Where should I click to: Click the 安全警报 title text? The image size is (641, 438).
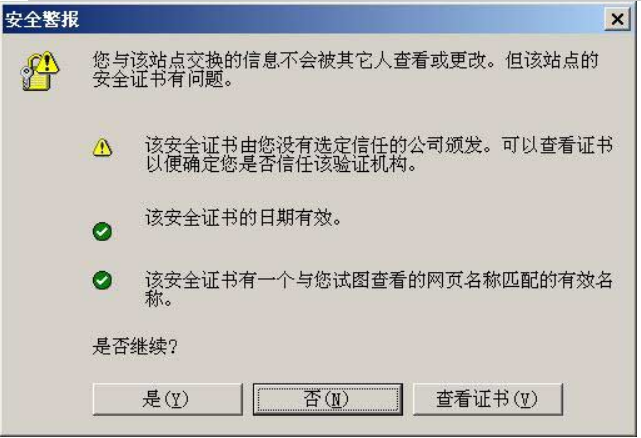pyautogui.click(x=42, y=19)
